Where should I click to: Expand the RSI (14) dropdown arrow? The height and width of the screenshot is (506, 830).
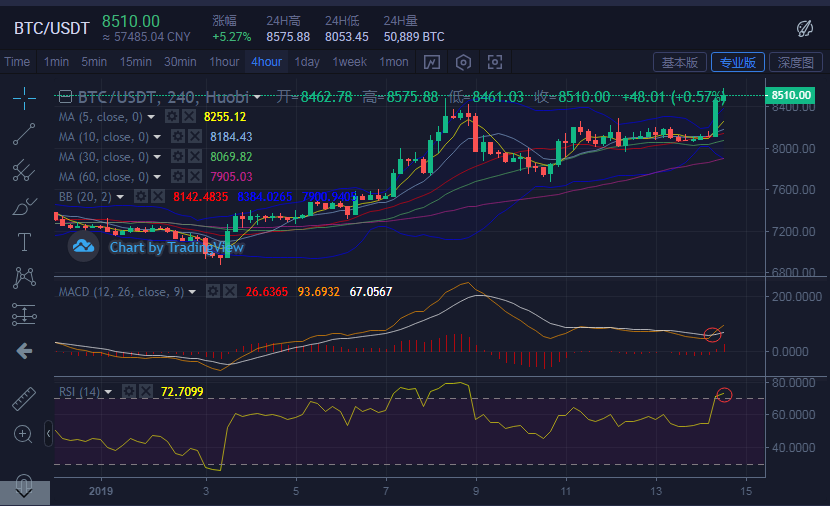coord(109,392)
